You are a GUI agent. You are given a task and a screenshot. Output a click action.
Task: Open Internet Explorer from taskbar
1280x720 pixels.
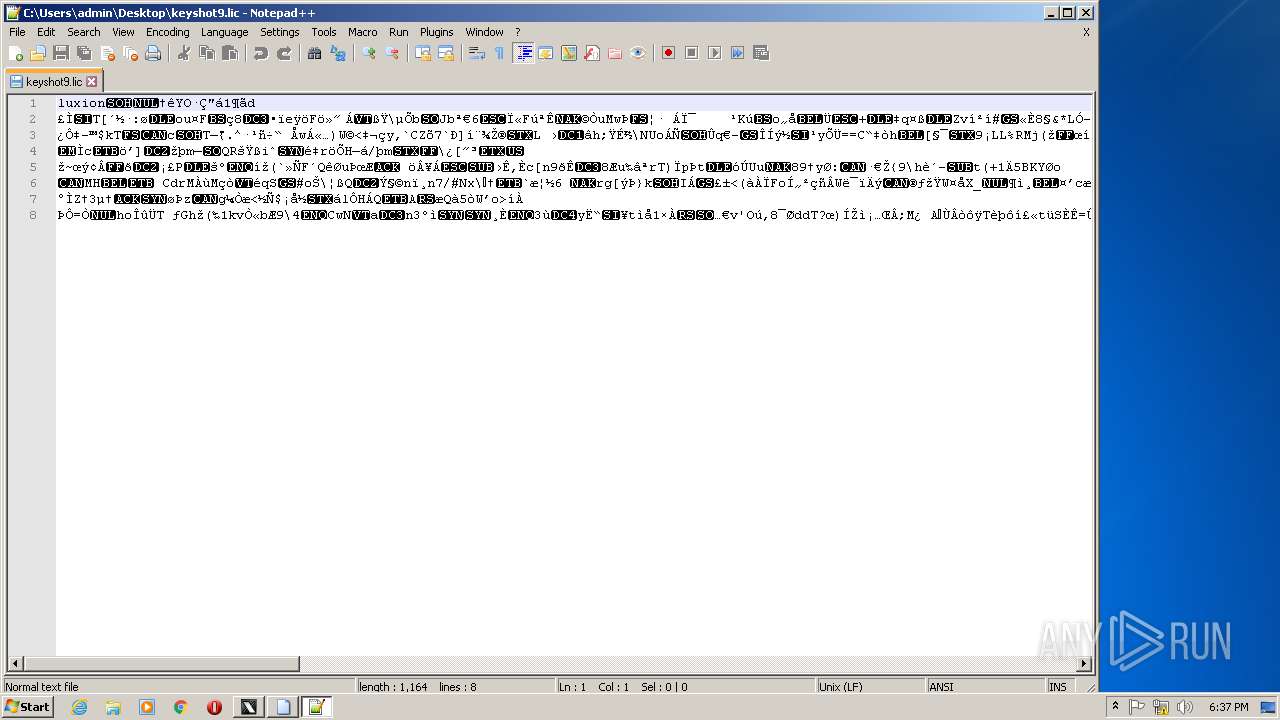79,707
